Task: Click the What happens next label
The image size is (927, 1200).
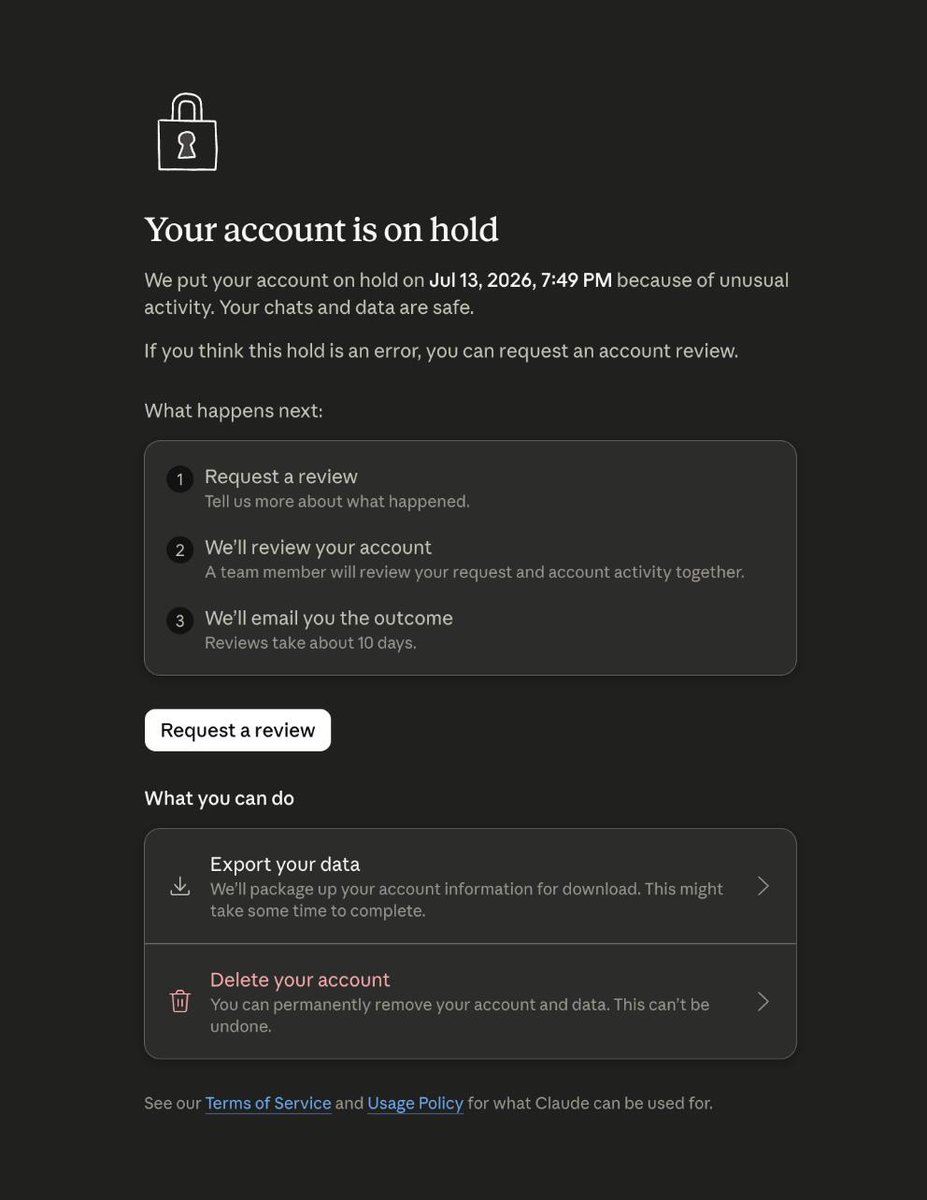Action: 233,410
